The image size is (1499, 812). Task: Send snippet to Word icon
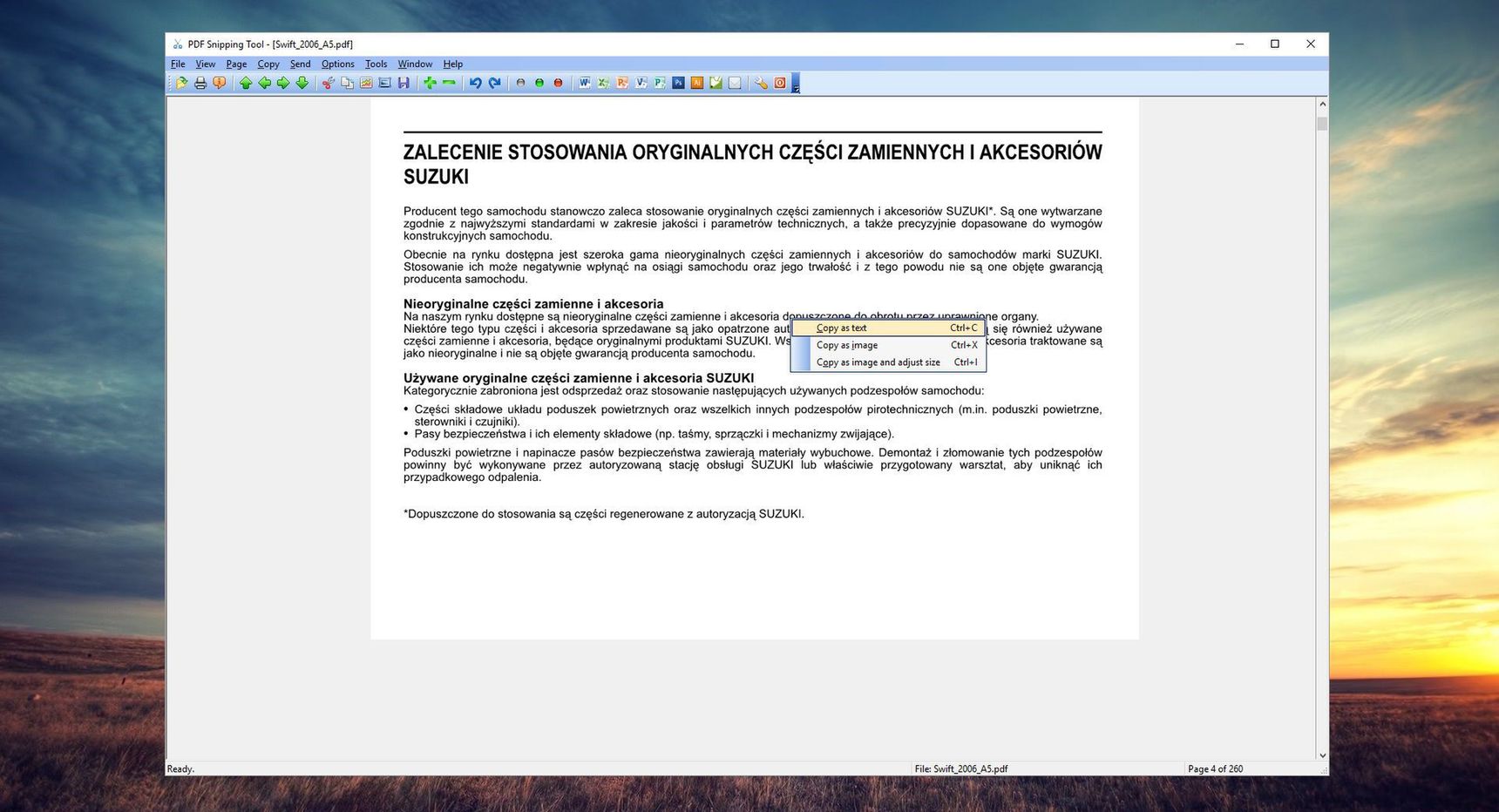(x=585, y=83)
